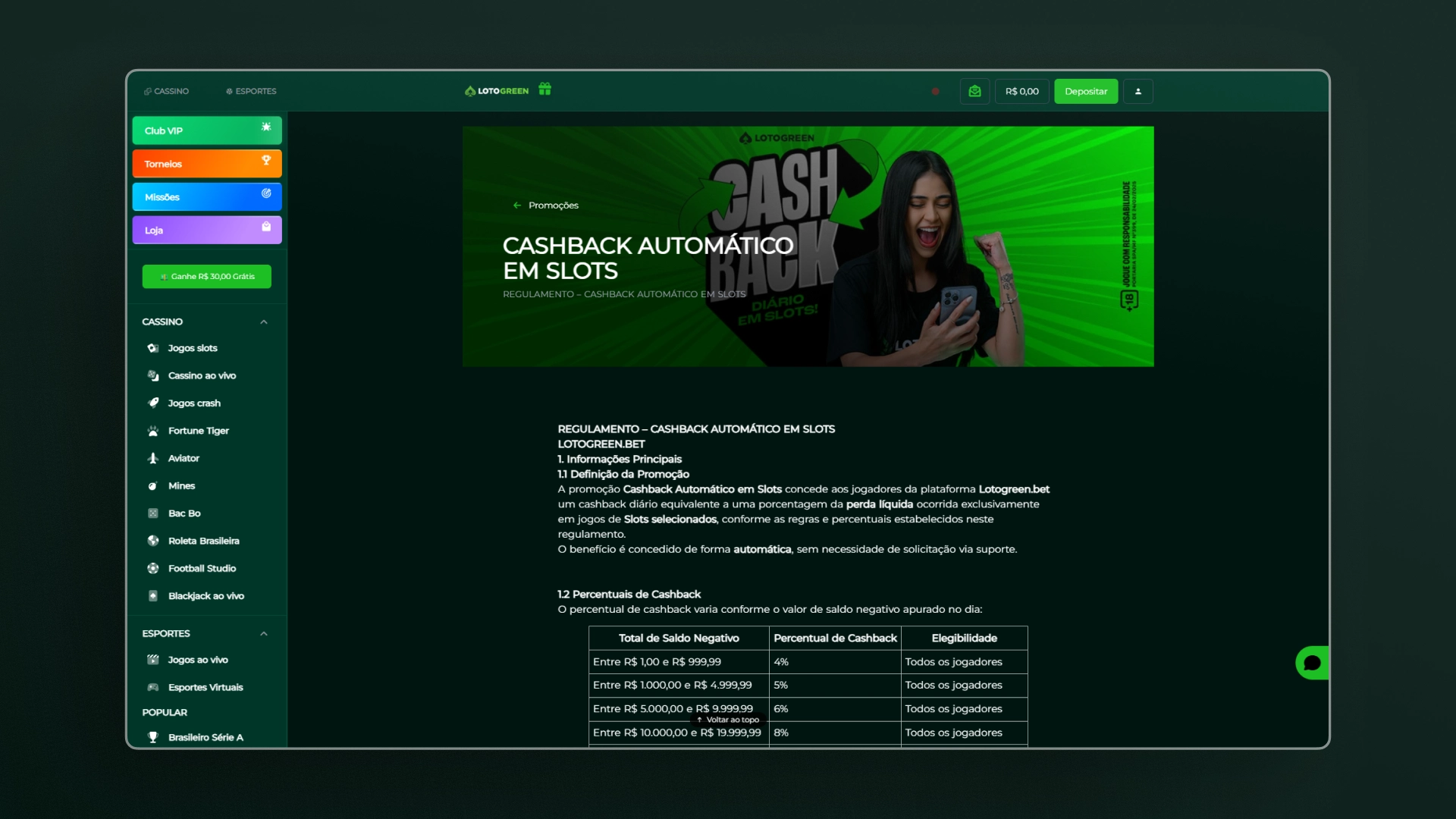Click the Depositar button

1086,91
